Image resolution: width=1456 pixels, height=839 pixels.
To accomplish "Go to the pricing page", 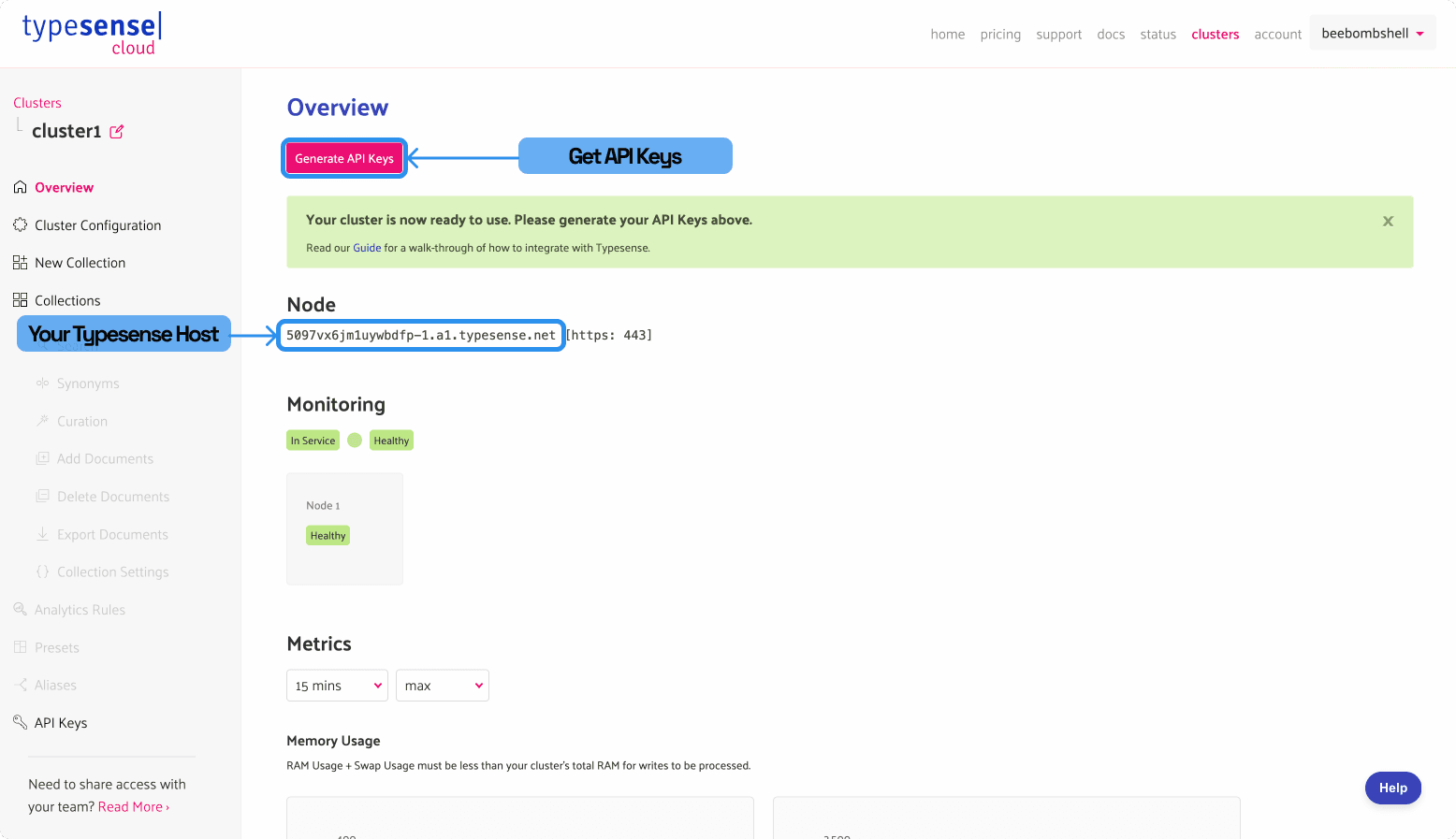I will 1000,35.
